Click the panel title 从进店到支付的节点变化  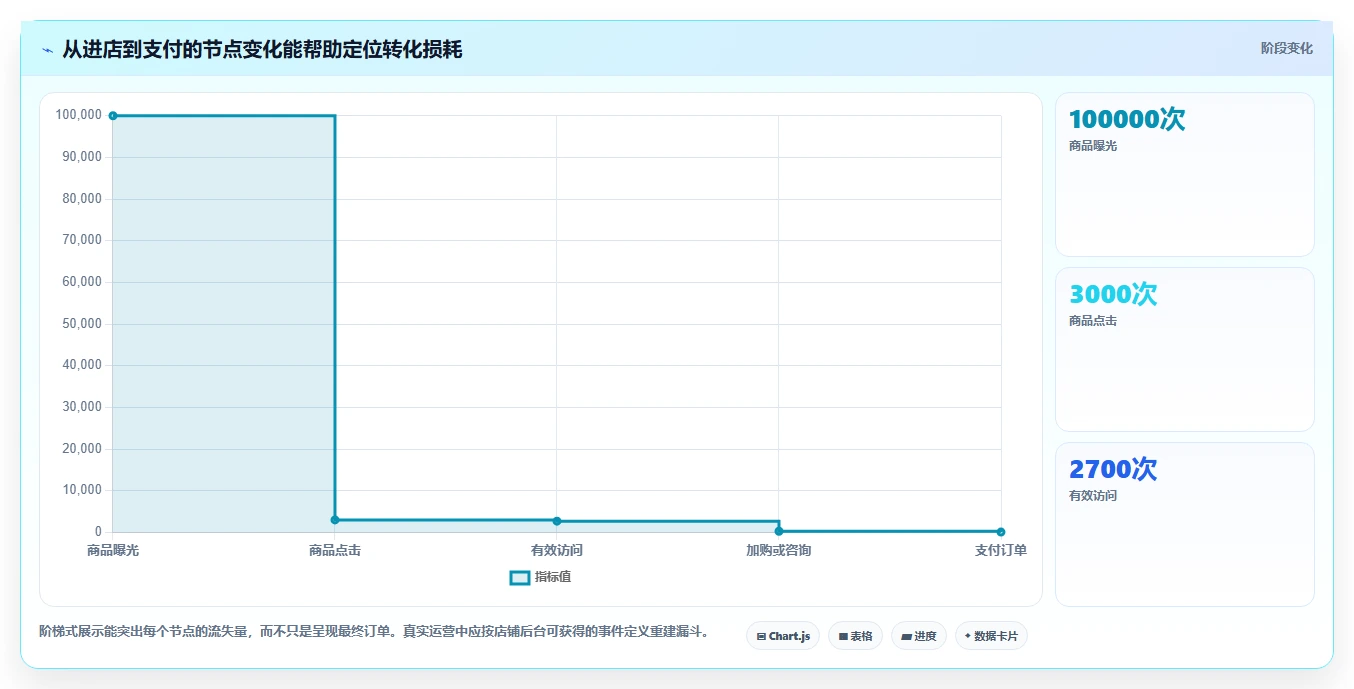(x=262, y=49)
